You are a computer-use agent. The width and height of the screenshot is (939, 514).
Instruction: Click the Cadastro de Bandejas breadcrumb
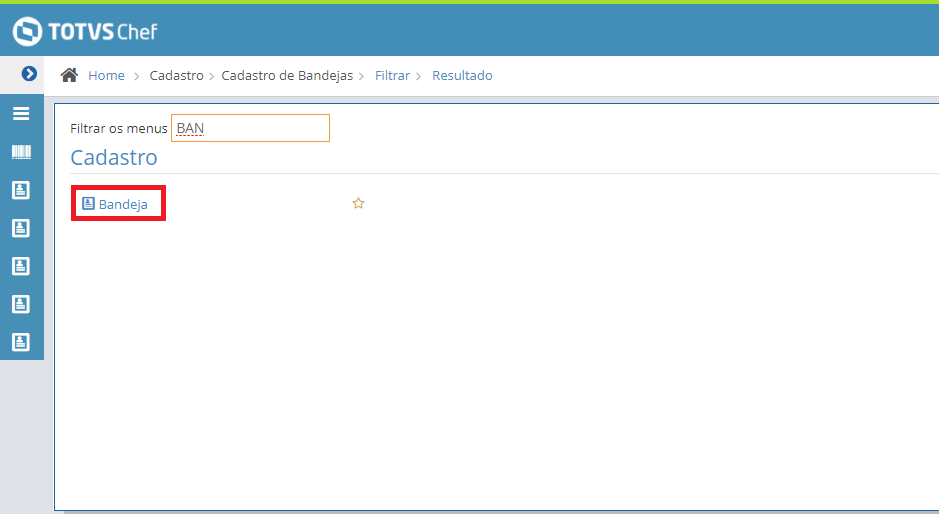287,75
